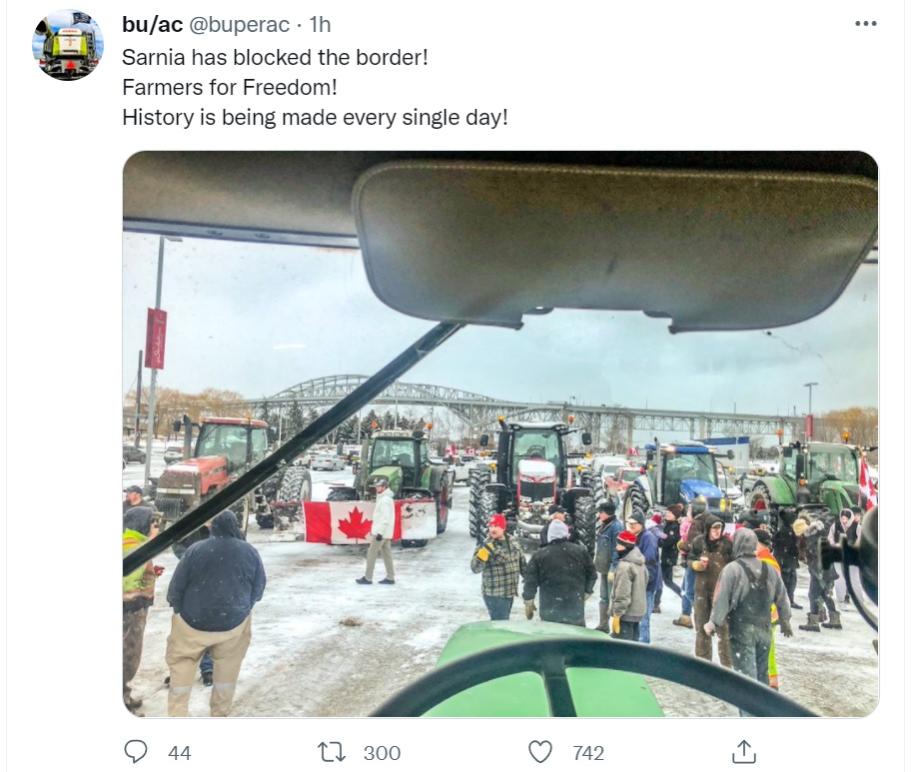
Task: Click the reply speech bubble icon
Action: click(x=136, y=752)
